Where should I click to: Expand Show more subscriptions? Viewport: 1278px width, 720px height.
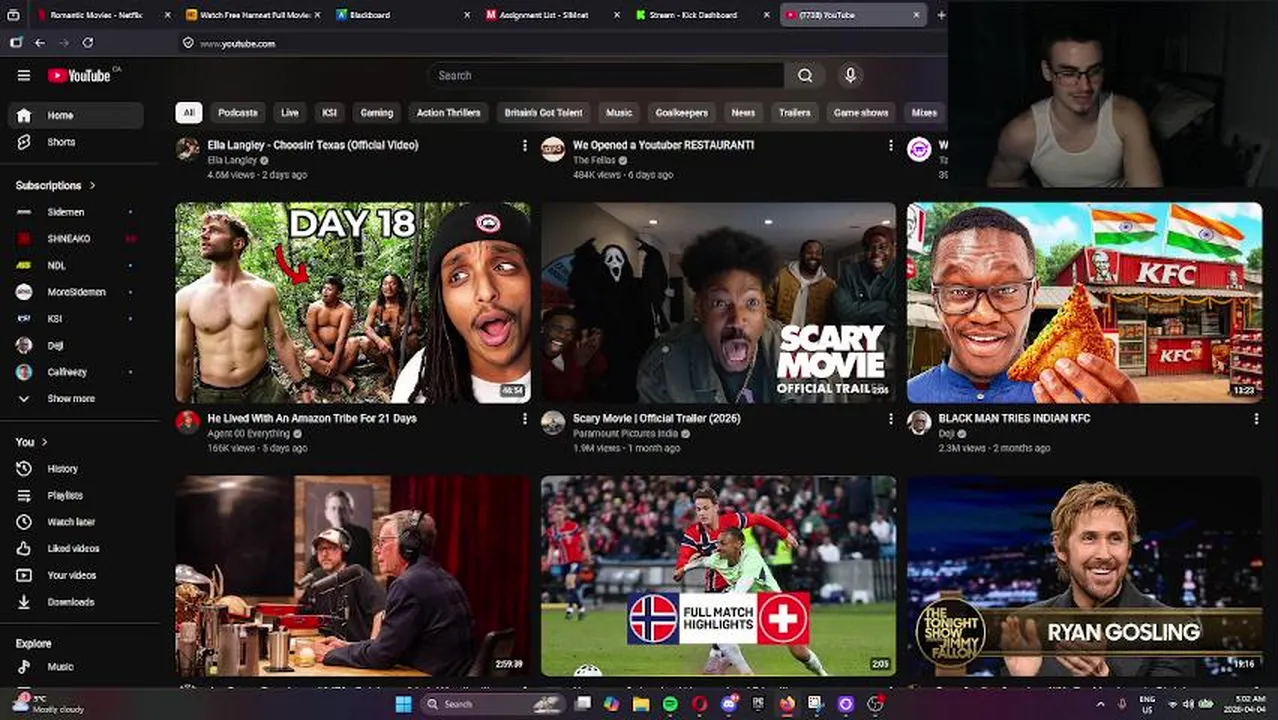(76, 398)
